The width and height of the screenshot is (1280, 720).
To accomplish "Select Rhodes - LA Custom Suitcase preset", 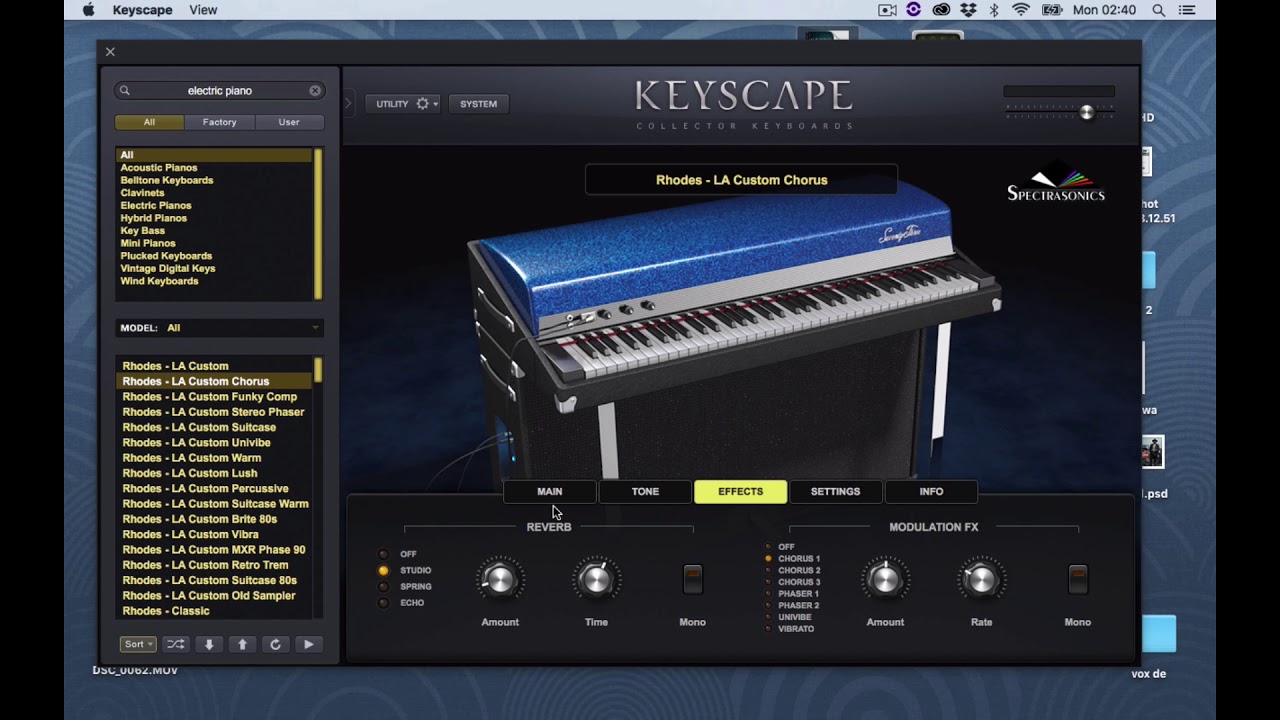I will [199, 427].
